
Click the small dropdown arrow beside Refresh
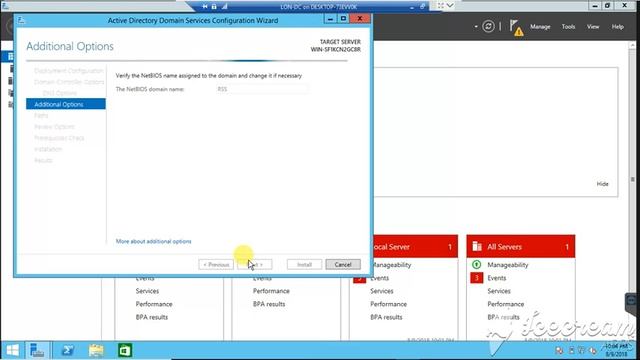pyautogui.click(x=476, y=27)
